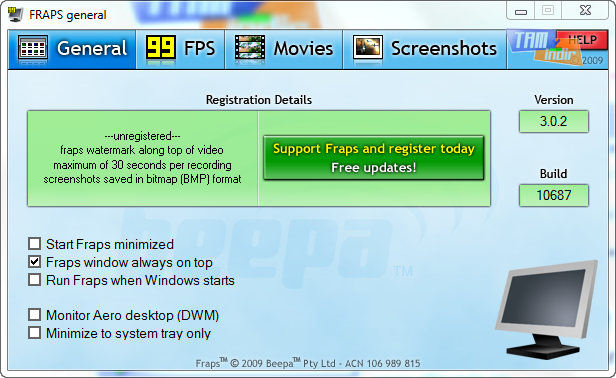
Task: Click Support Fraps and register today button
Action: 374,158
